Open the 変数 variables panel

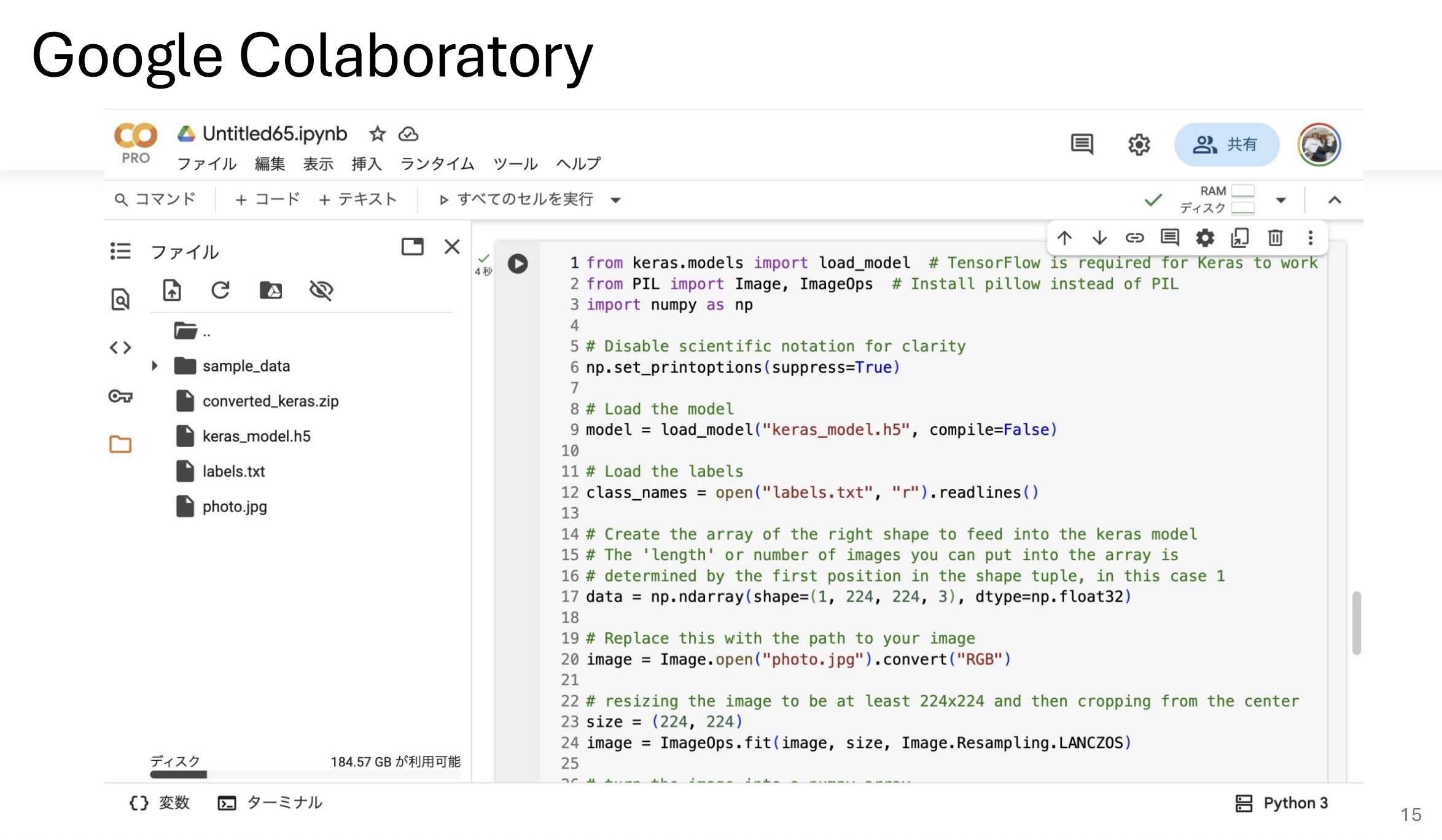159,803
